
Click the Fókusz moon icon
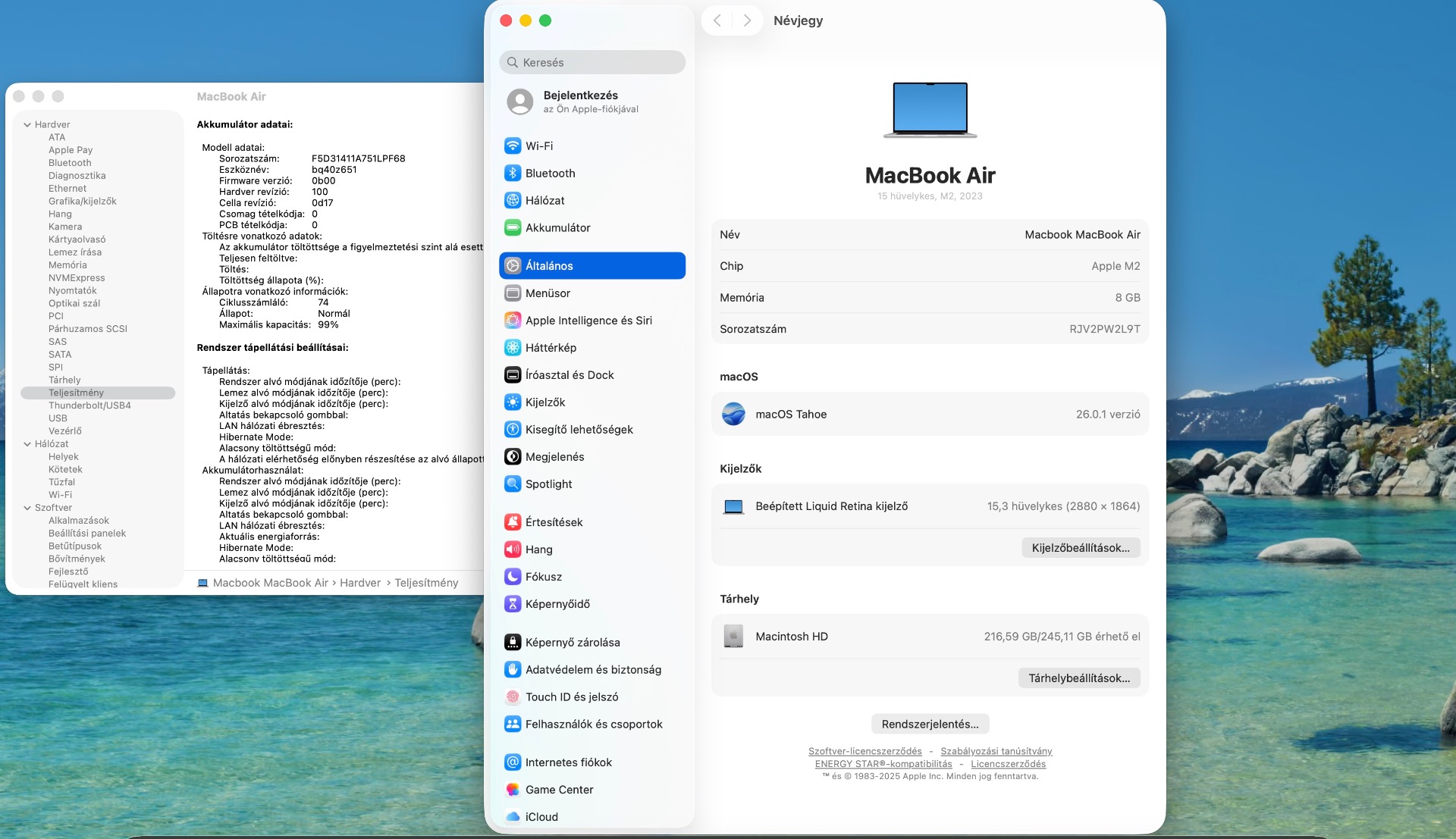[513, 576]
